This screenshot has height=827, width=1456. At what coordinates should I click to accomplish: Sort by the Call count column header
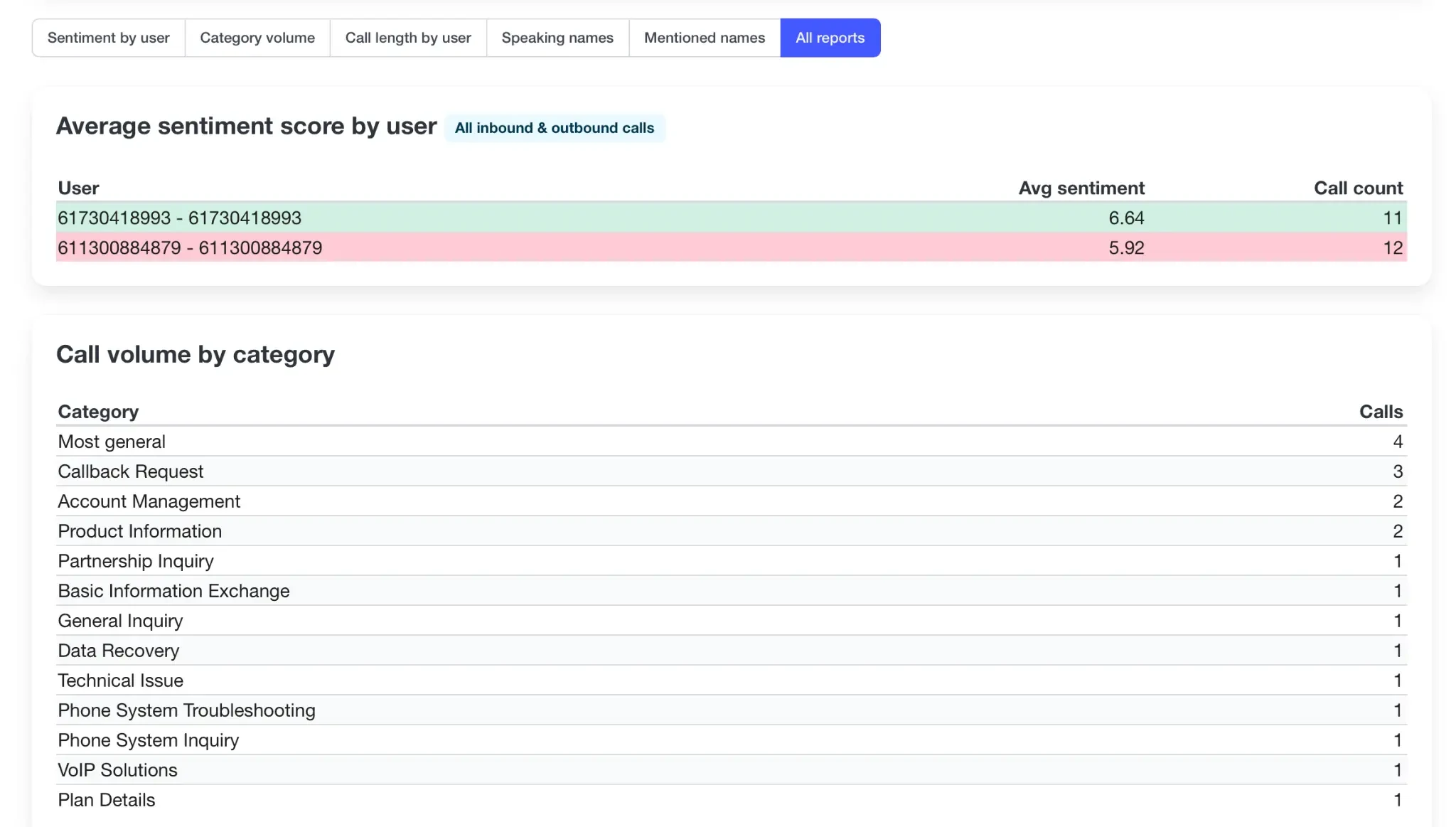pyautogui.click(x=1359, y=188)
